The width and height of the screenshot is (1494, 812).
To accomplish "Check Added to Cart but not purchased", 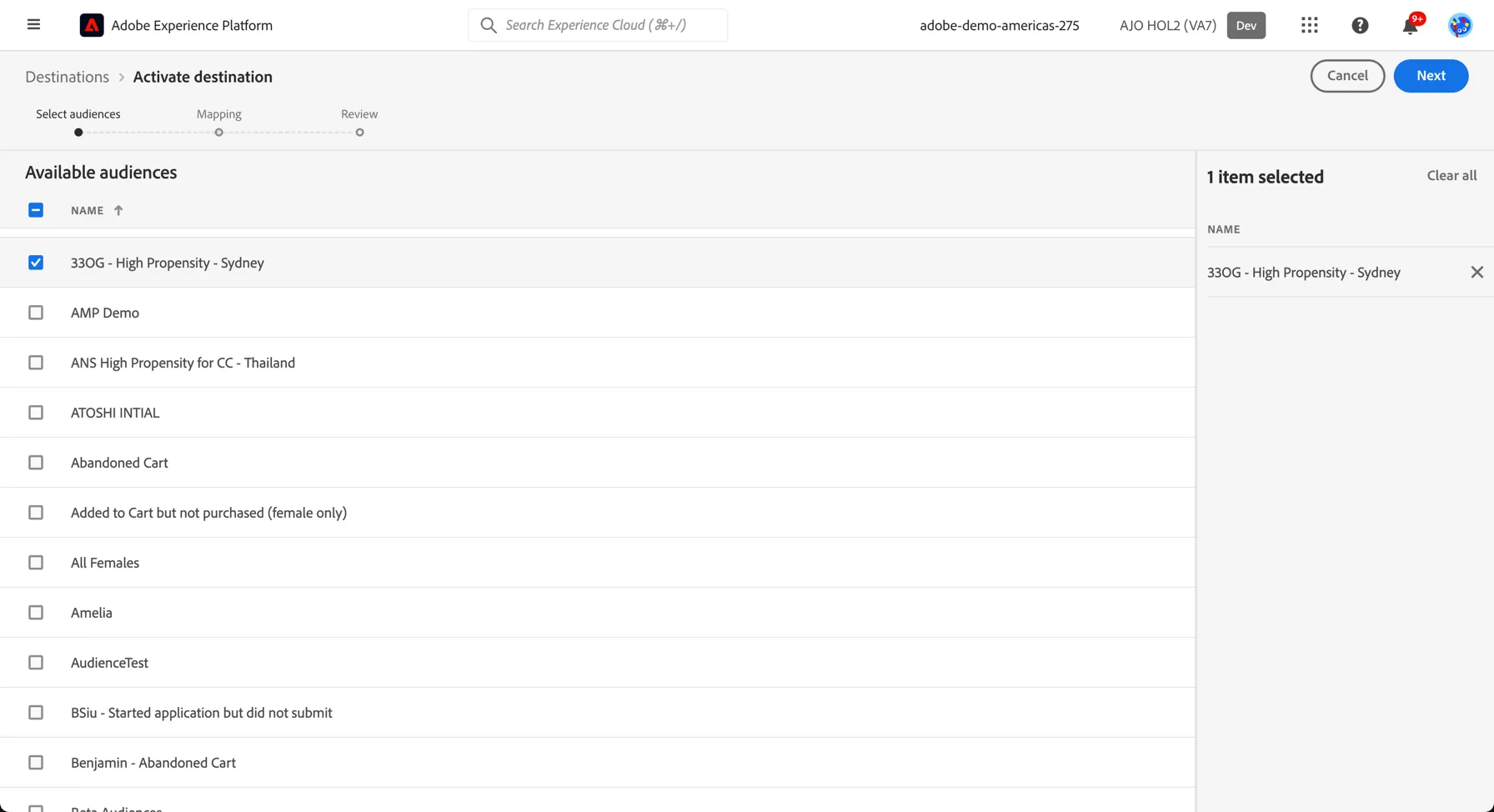I will coord(36,513).
